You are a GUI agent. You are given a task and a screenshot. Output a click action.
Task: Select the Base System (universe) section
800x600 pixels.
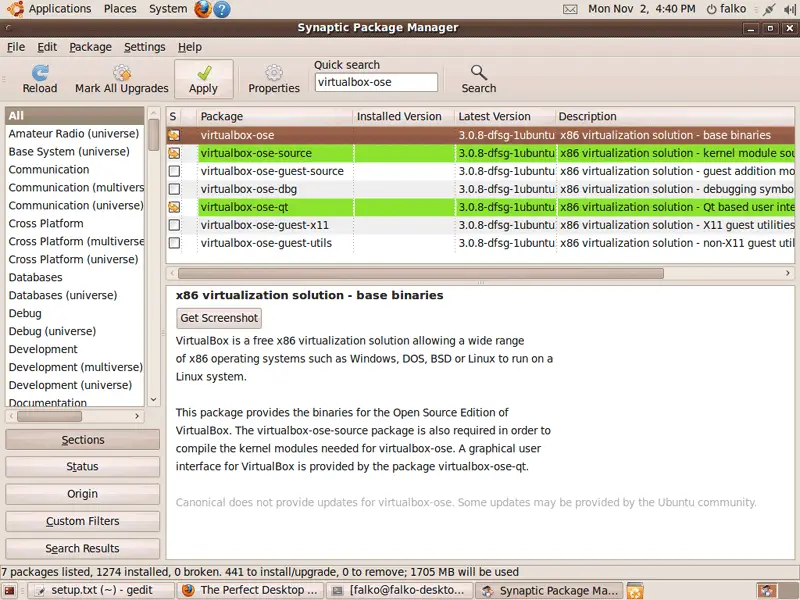pos(75,152)
